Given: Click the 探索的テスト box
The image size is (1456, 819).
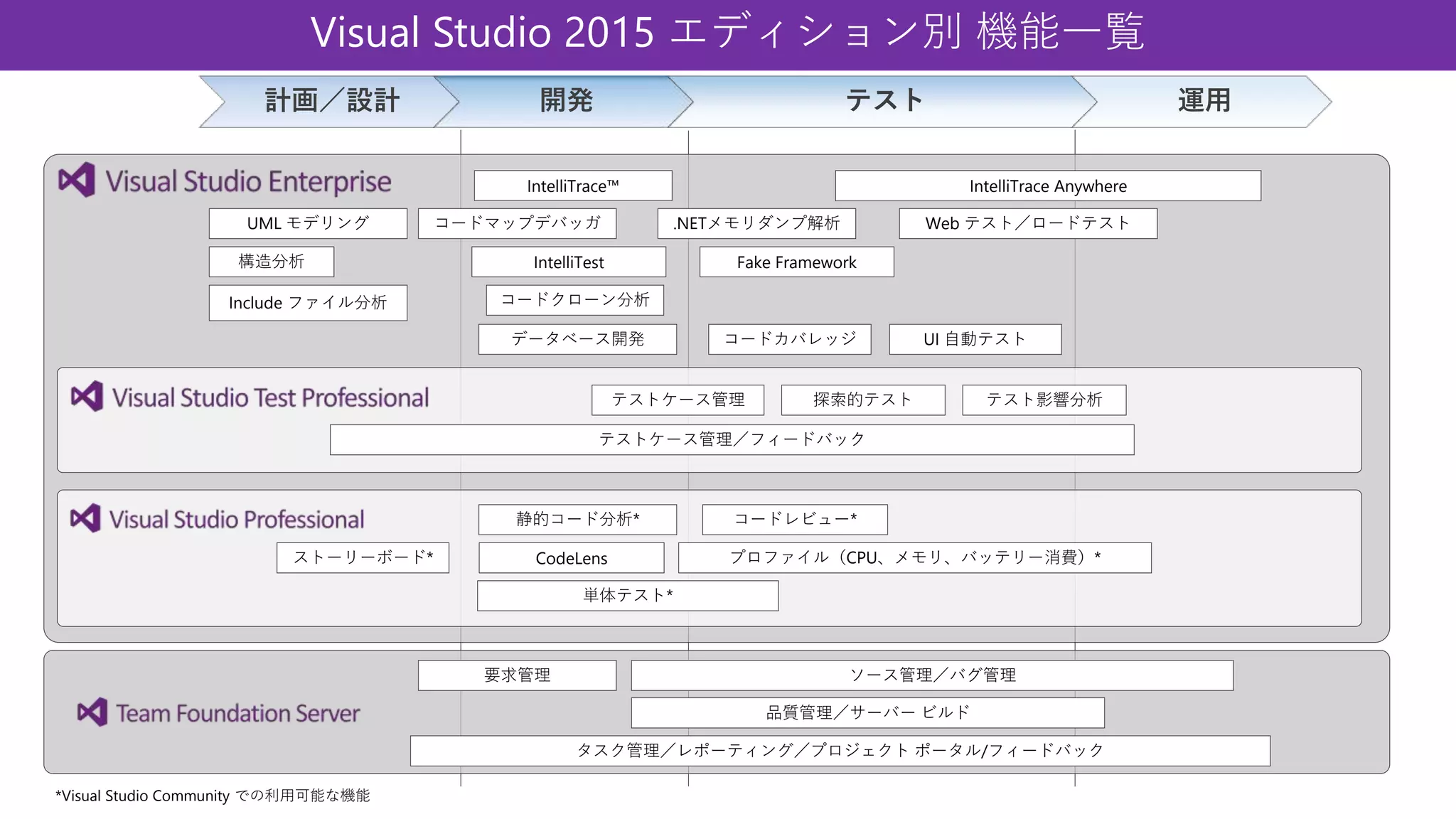Looking at the screenshot, I should point(862,400).
